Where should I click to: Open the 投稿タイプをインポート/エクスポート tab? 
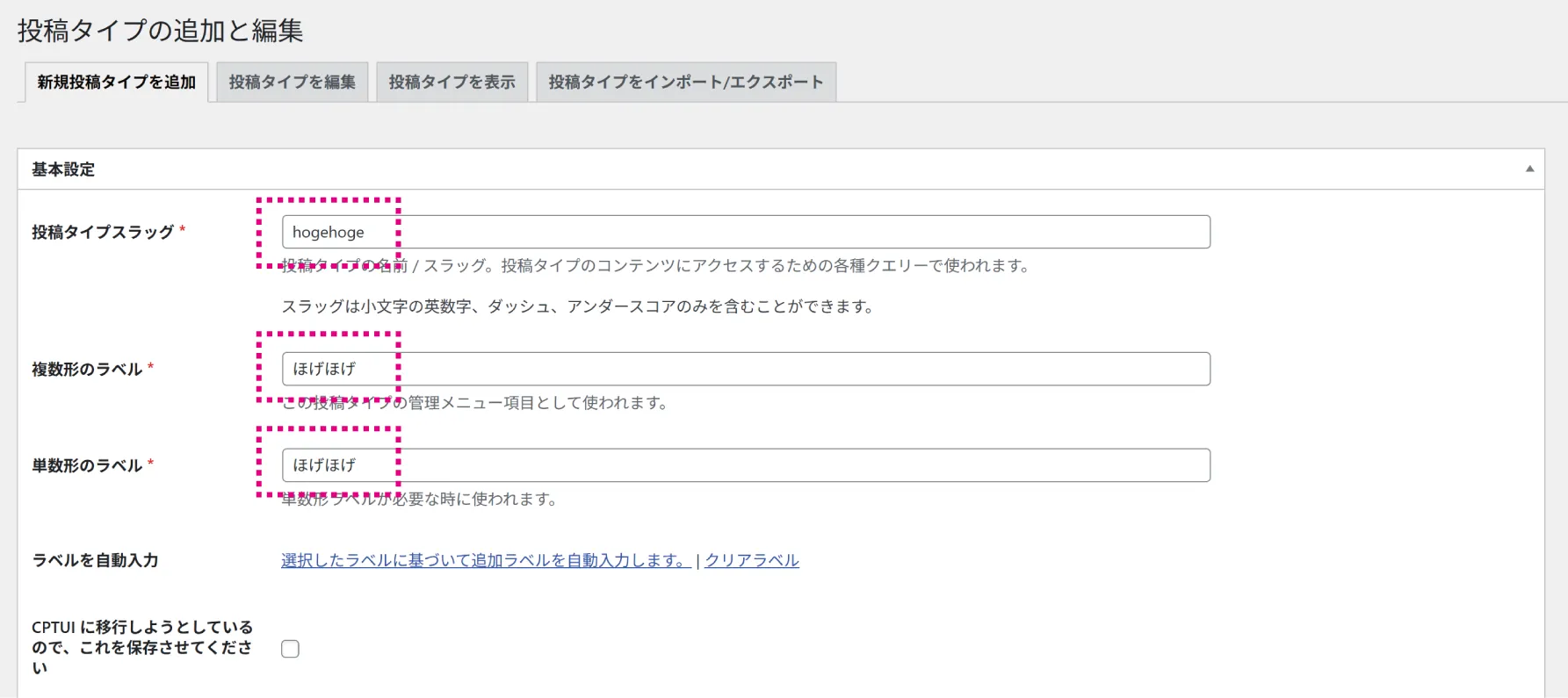685,82
